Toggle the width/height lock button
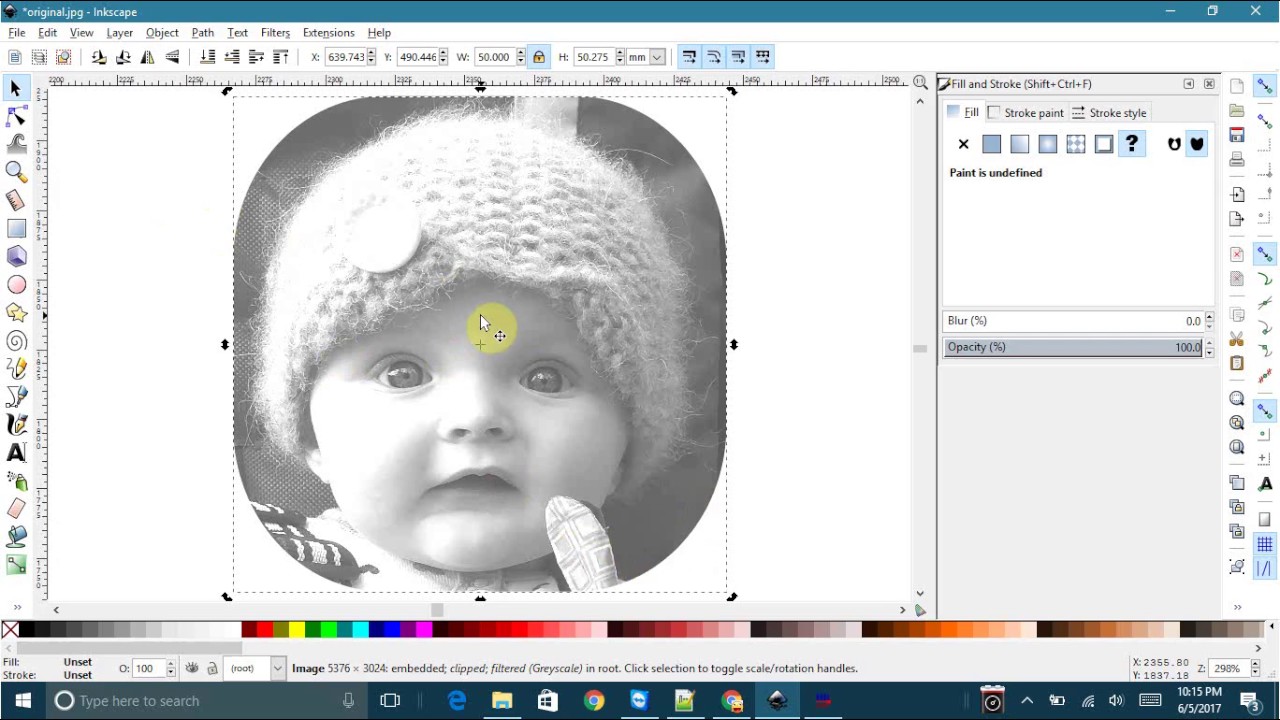The image size is (1280, 720). point(539,57)
